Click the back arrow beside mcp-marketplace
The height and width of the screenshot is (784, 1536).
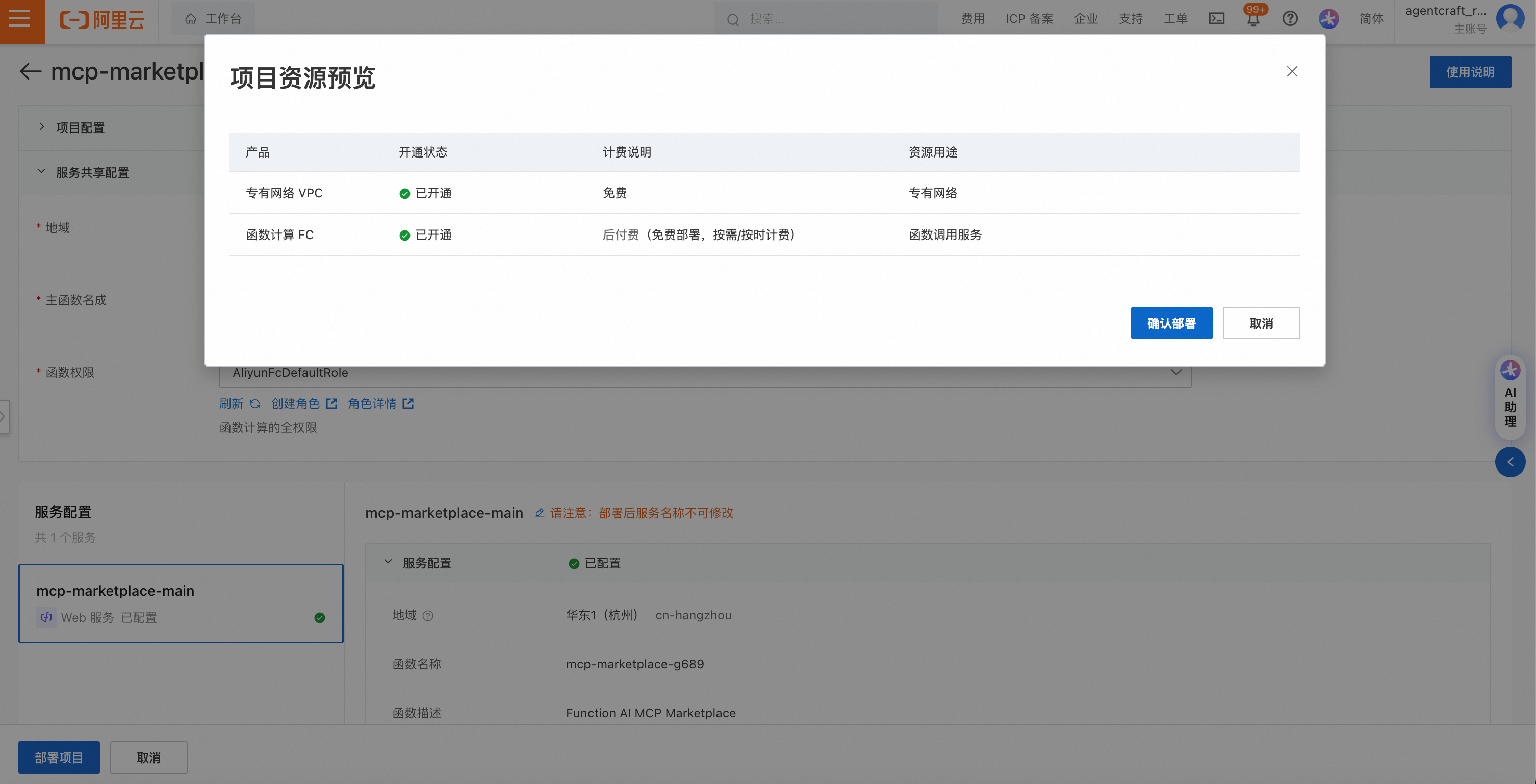pos(31,71)
